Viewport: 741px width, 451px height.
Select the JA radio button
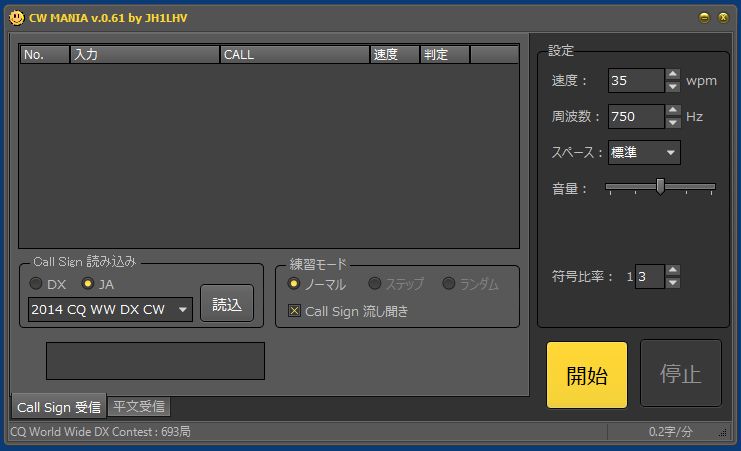[88, 284]
